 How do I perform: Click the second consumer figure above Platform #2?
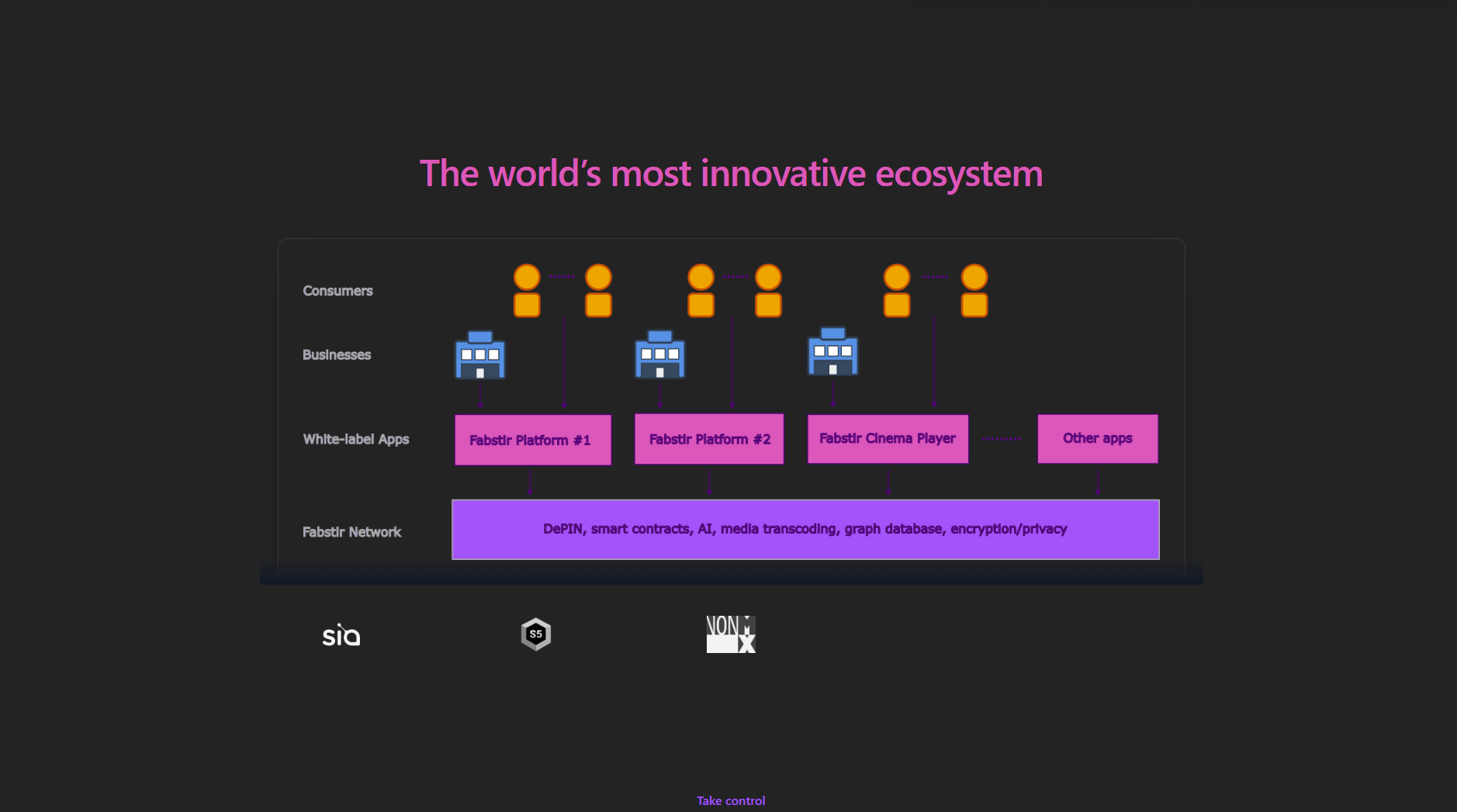pyautogui.click(x=768, y=291)
